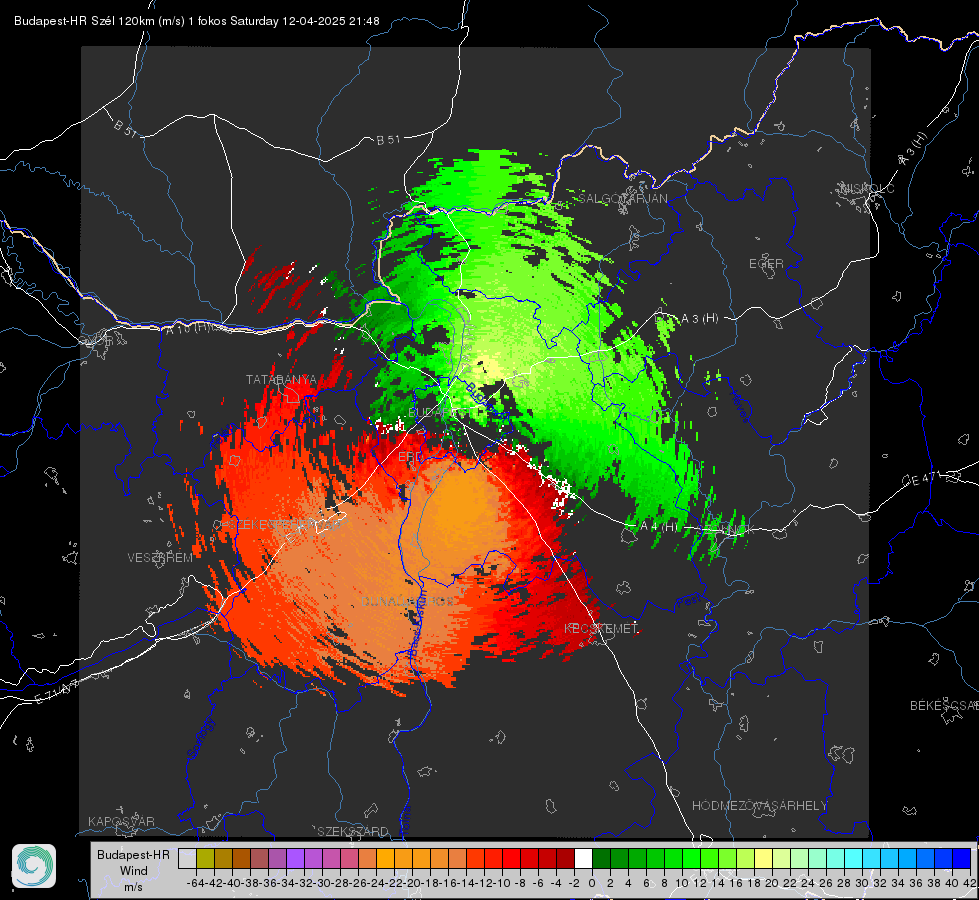This screenshot has width=979, height=900.
Task: Pick the dark red -4 to -2 swatch
Action: click(565, 858)
